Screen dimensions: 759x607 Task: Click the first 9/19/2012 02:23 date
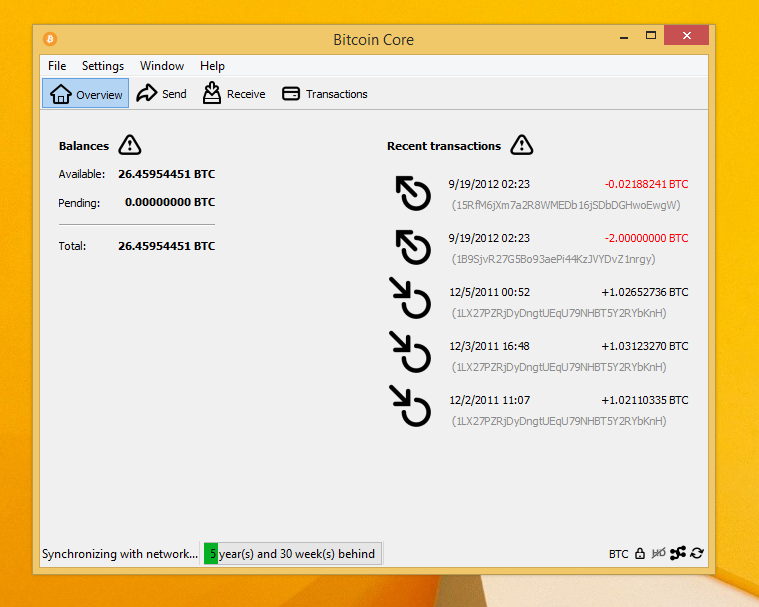(x=489, y=184)
